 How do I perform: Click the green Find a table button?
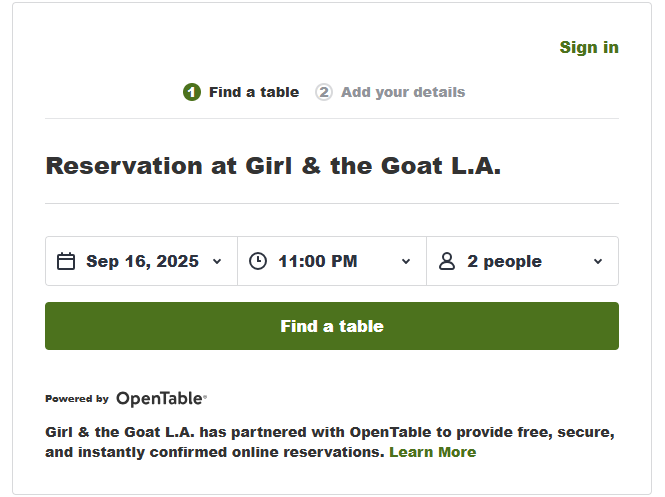[x=332, y=326]
